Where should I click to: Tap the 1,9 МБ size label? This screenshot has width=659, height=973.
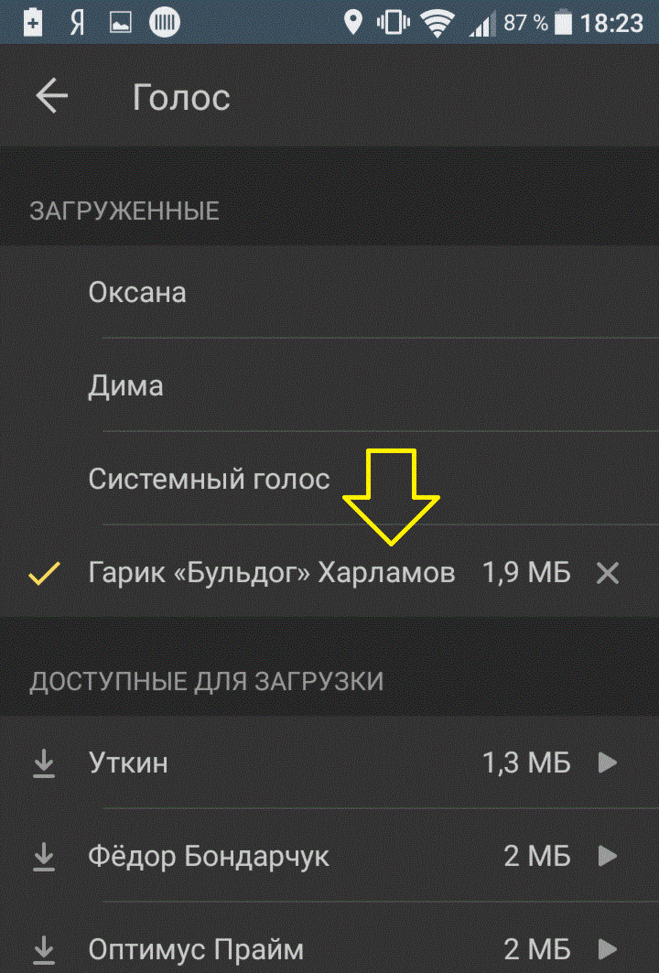pyautogui.click(x=526, y=573)
